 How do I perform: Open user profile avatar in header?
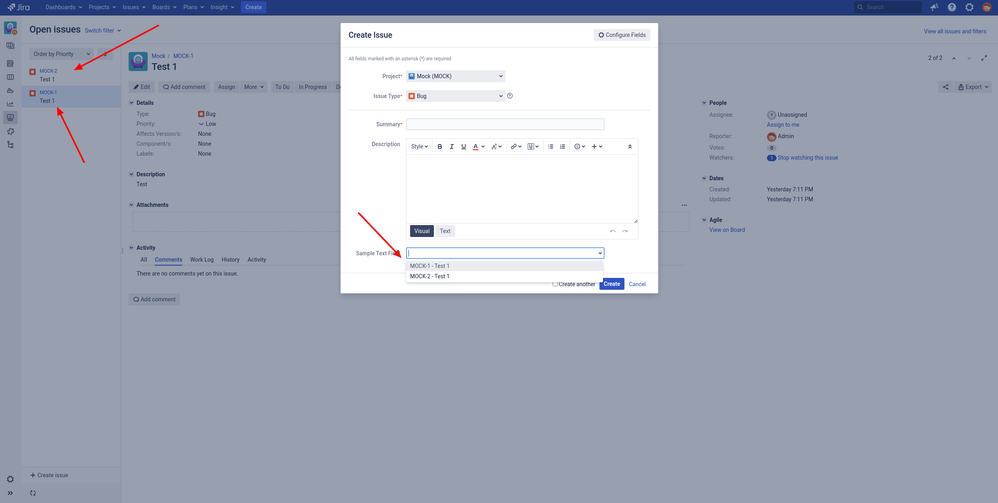pos(987,7)
